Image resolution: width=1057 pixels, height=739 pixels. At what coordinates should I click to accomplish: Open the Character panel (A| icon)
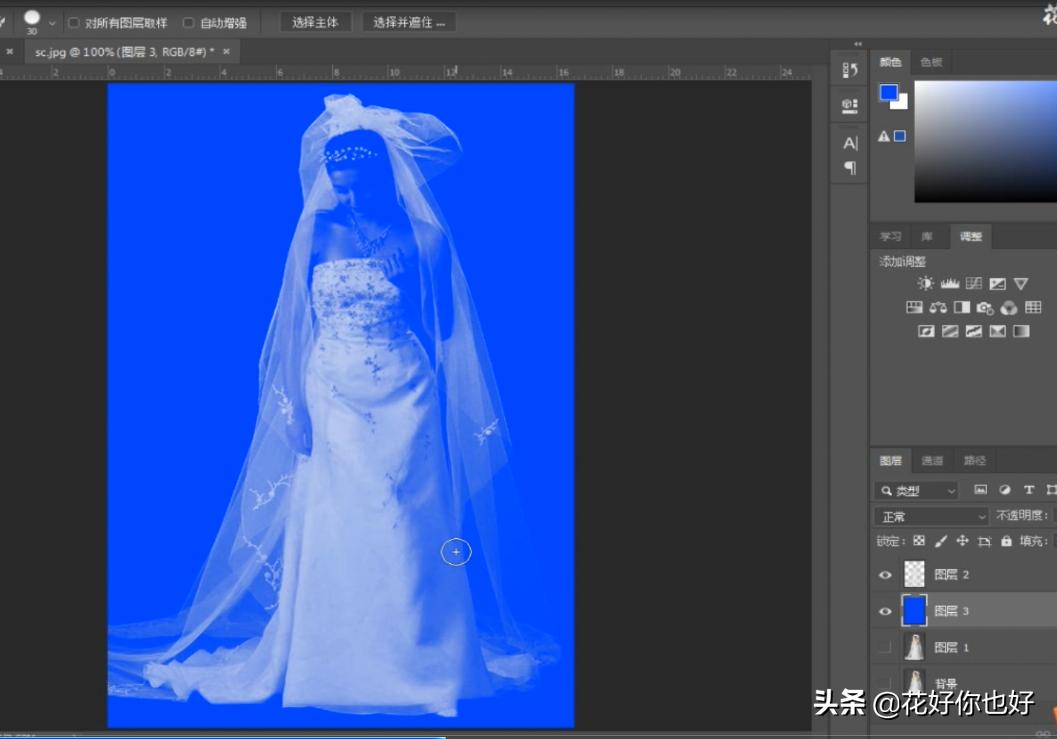coord(850,143)
